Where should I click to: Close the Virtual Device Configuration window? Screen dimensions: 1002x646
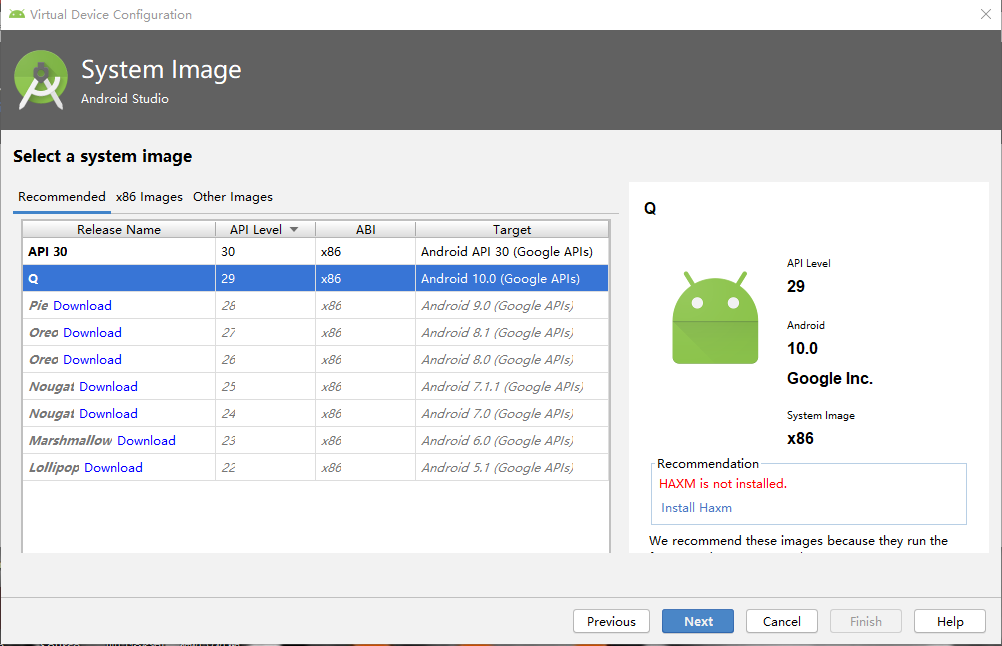984,15
